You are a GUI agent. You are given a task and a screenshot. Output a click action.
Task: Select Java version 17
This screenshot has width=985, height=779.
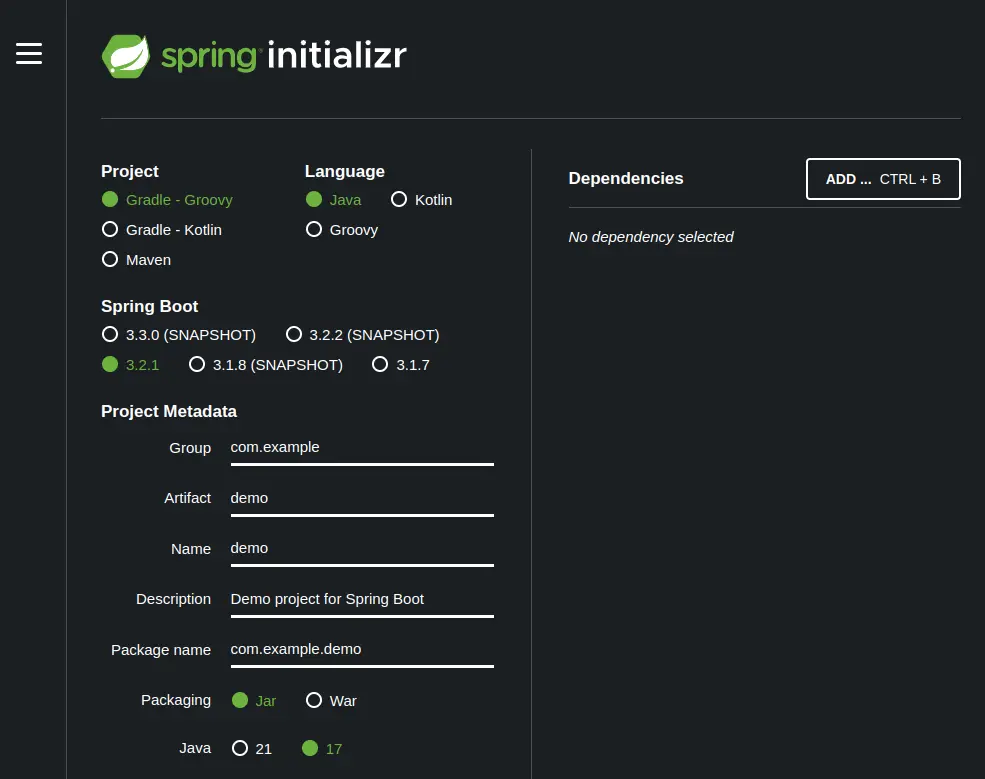pyautogui.click(x=322, y=748)
